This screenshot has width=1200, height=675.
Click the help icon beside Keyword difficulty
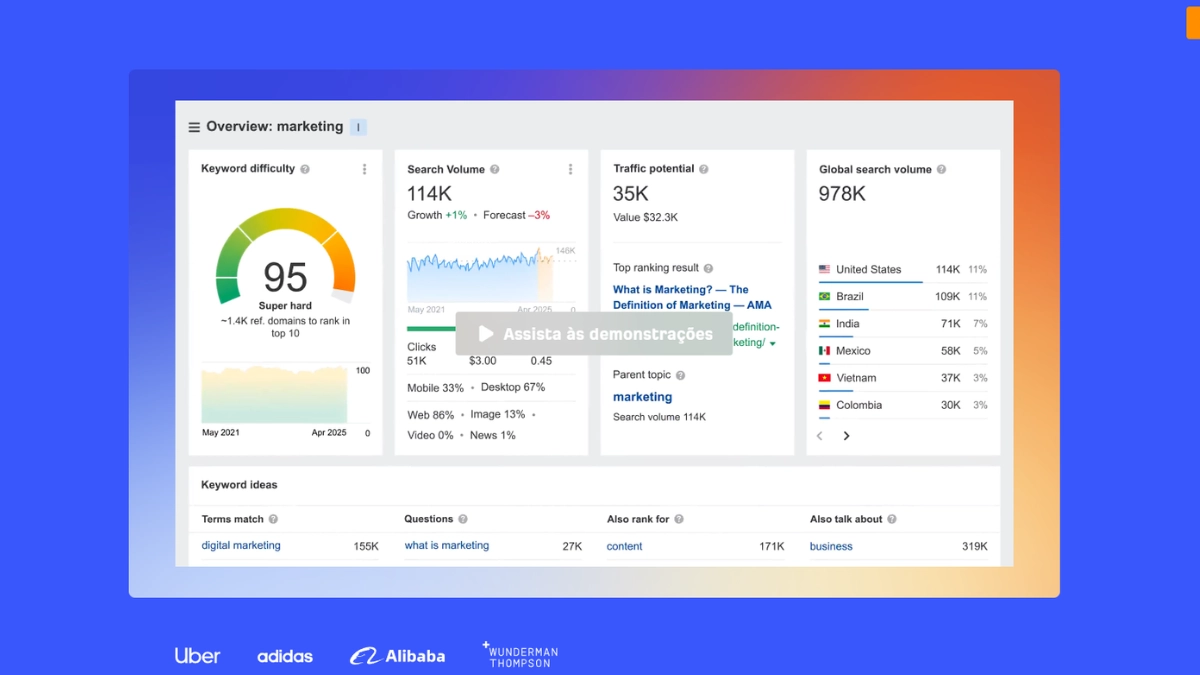click(x=305, y=169)
